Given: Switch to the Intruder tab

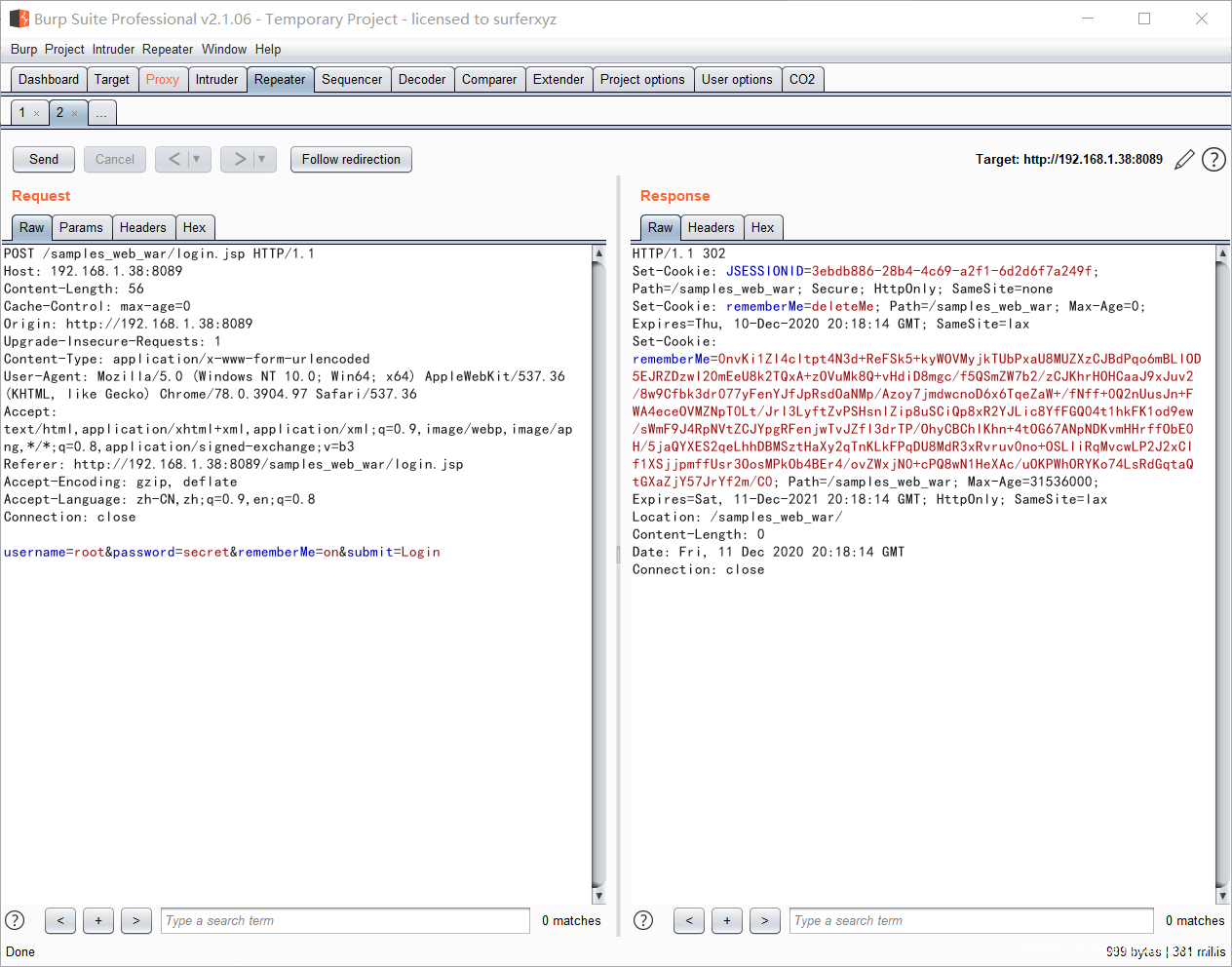Looking at the screenshot, I should tap(216, 80).
